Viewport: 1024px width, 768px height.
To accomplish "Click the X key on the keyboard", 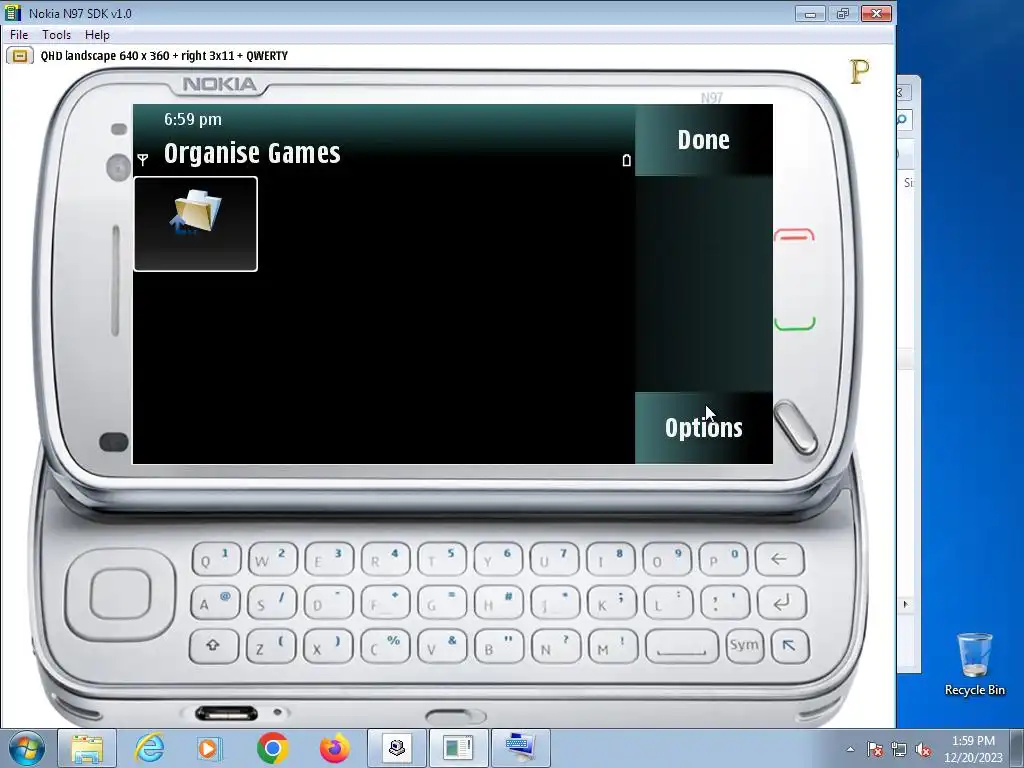I will 328,646.
